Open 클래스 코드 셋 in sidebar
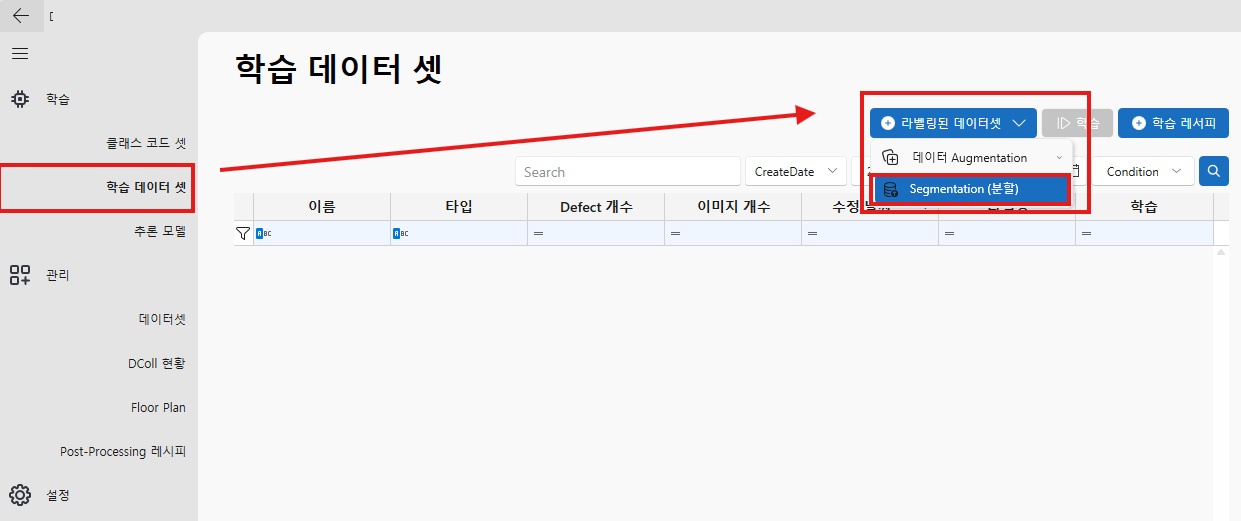This screenshot has height=521, width=1241. point(146,143)
